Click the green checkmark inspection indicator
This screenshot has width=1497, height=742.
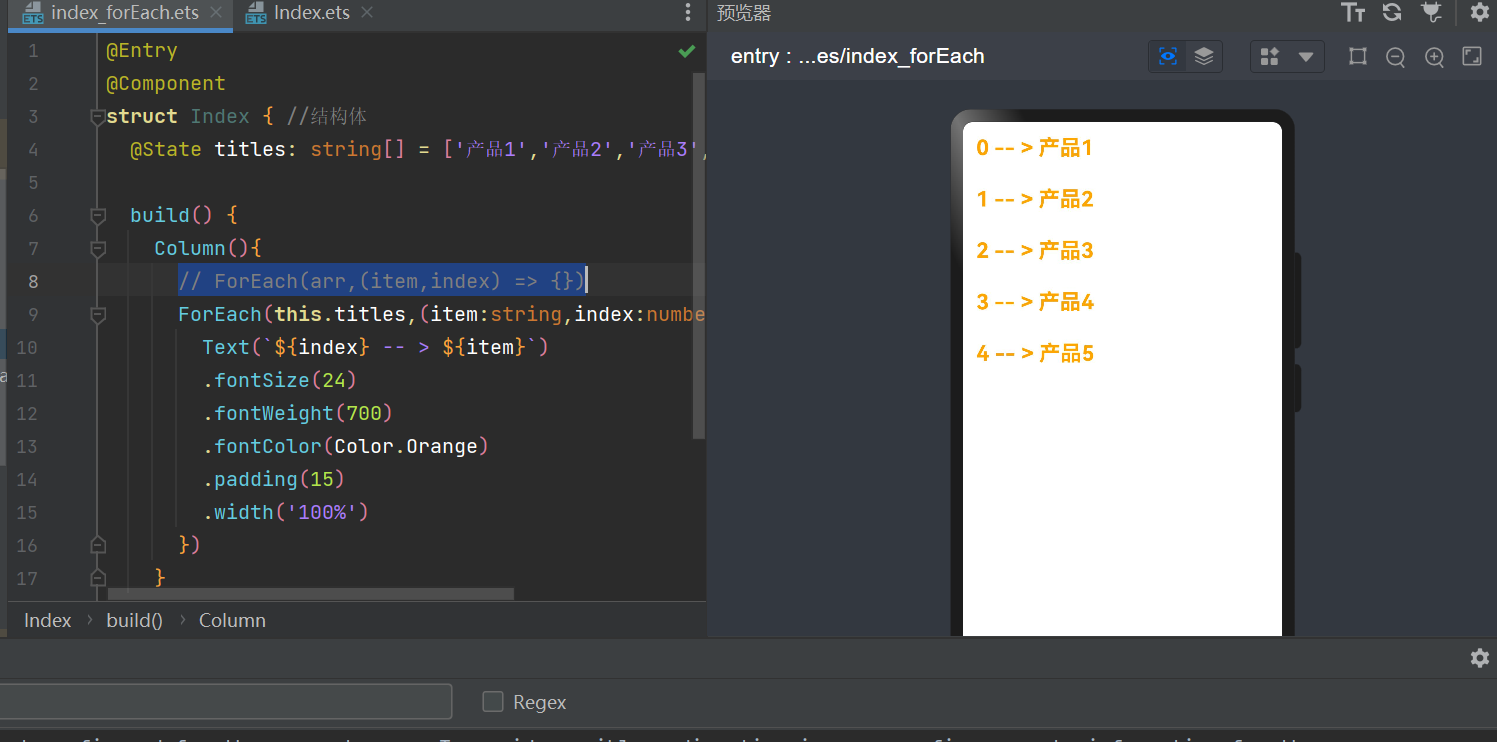tap(686, 51)
